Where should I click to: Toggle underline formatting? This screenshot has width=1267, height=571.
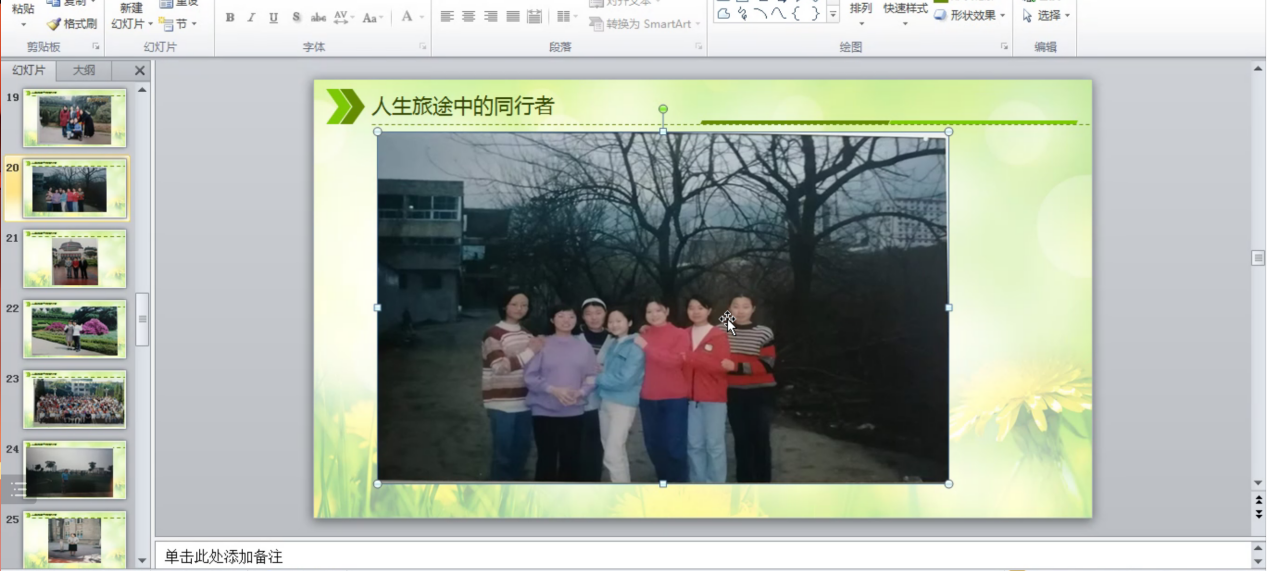click(x=273, y=17)
